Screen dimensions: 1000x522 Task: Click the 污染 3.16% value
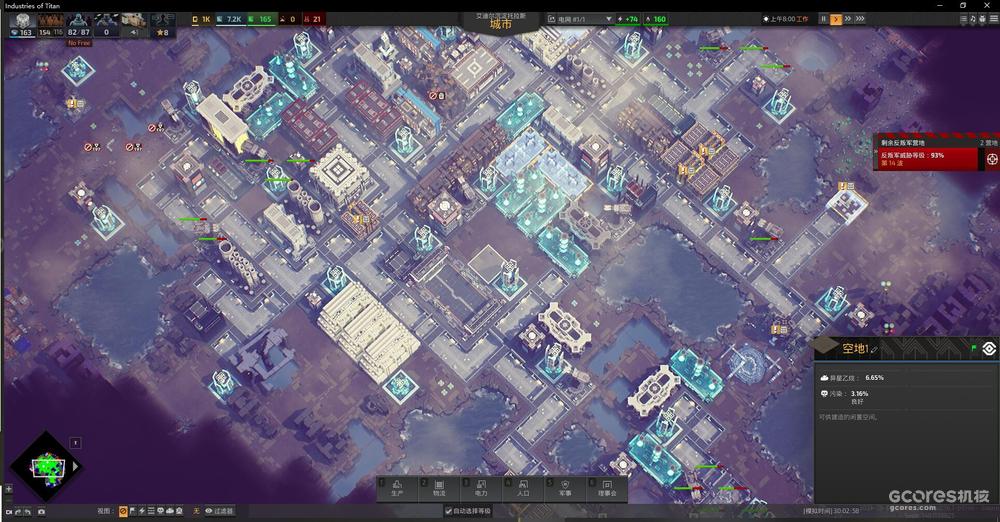pyautogui.click(x=859, y=394)
